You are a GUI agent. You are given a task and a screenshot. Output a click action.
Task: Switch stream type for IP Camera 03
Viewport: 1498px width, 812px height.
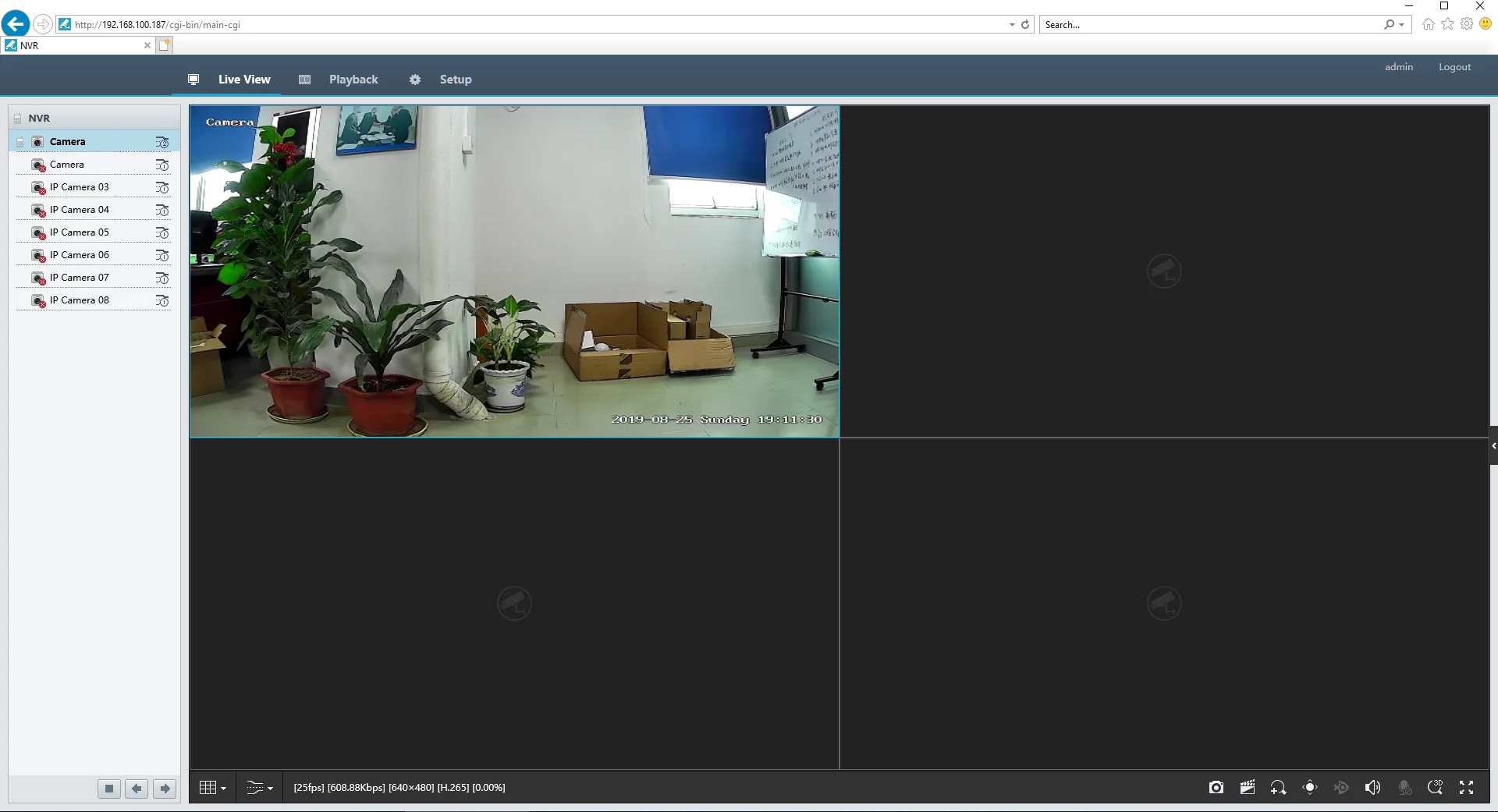(162, 187)
